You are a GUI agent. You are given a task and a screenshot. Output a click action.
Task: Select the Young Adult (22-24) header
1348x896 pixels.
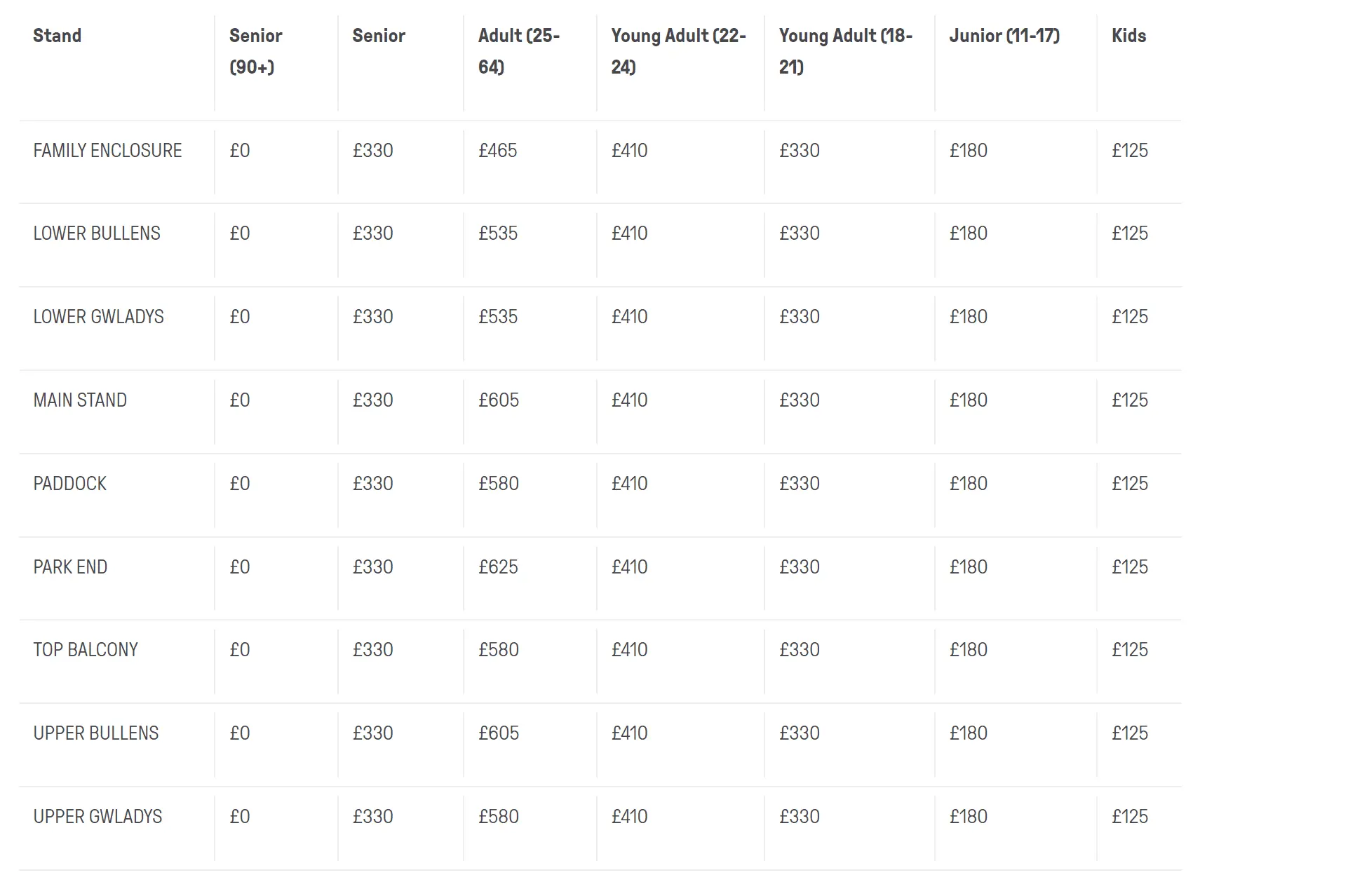pos(678,51)
